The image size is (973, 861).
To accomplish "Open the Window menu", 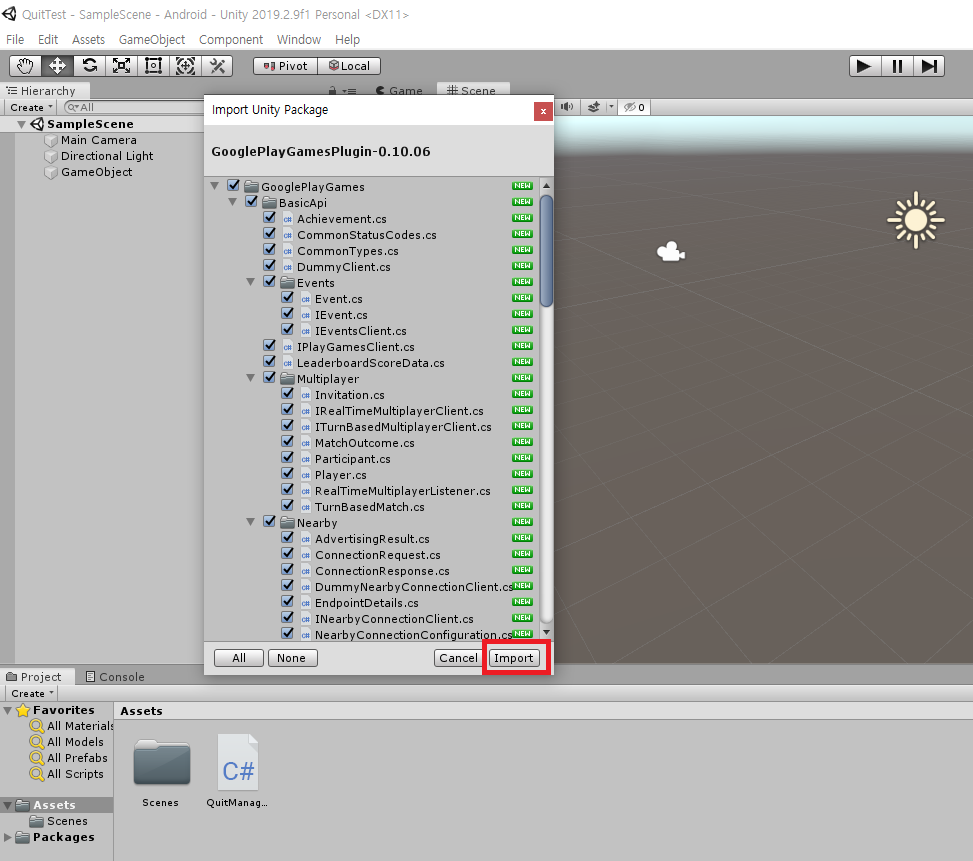I will click(x=298, y=40).
